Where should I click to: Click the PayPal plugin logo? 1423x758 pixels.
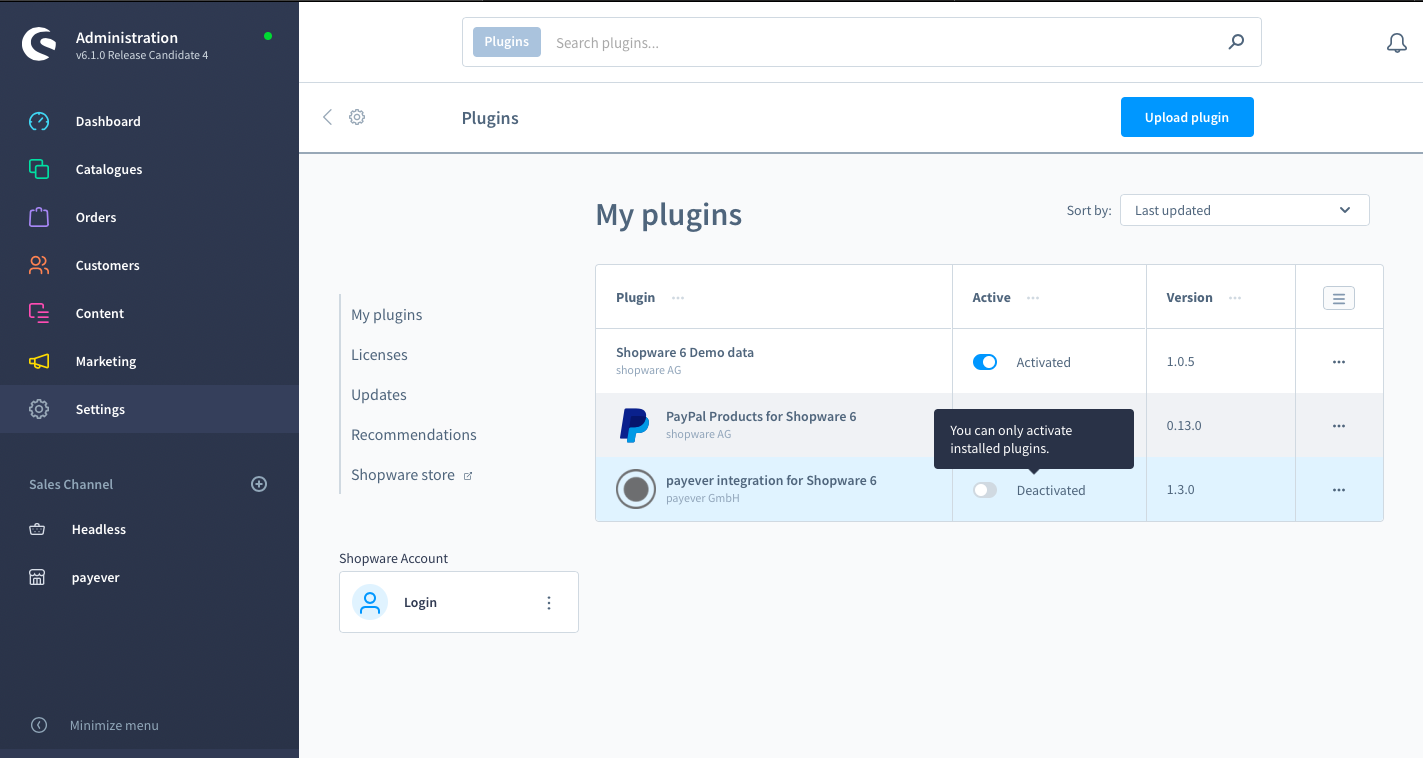click(635, 425)
